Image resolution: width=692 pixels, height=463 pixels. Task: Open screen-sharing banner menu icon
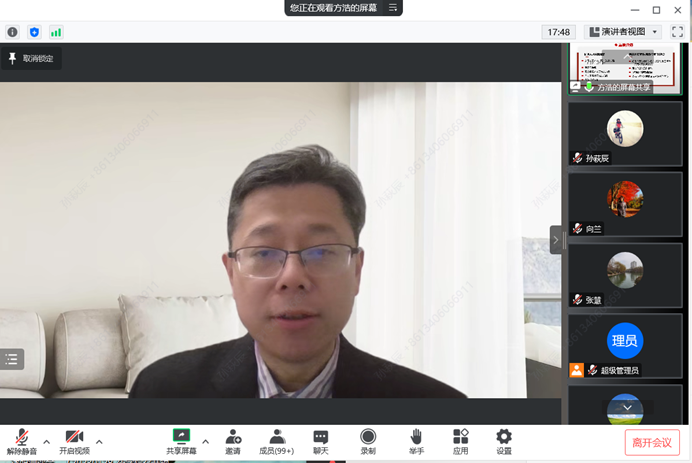[x=394, y=8]
